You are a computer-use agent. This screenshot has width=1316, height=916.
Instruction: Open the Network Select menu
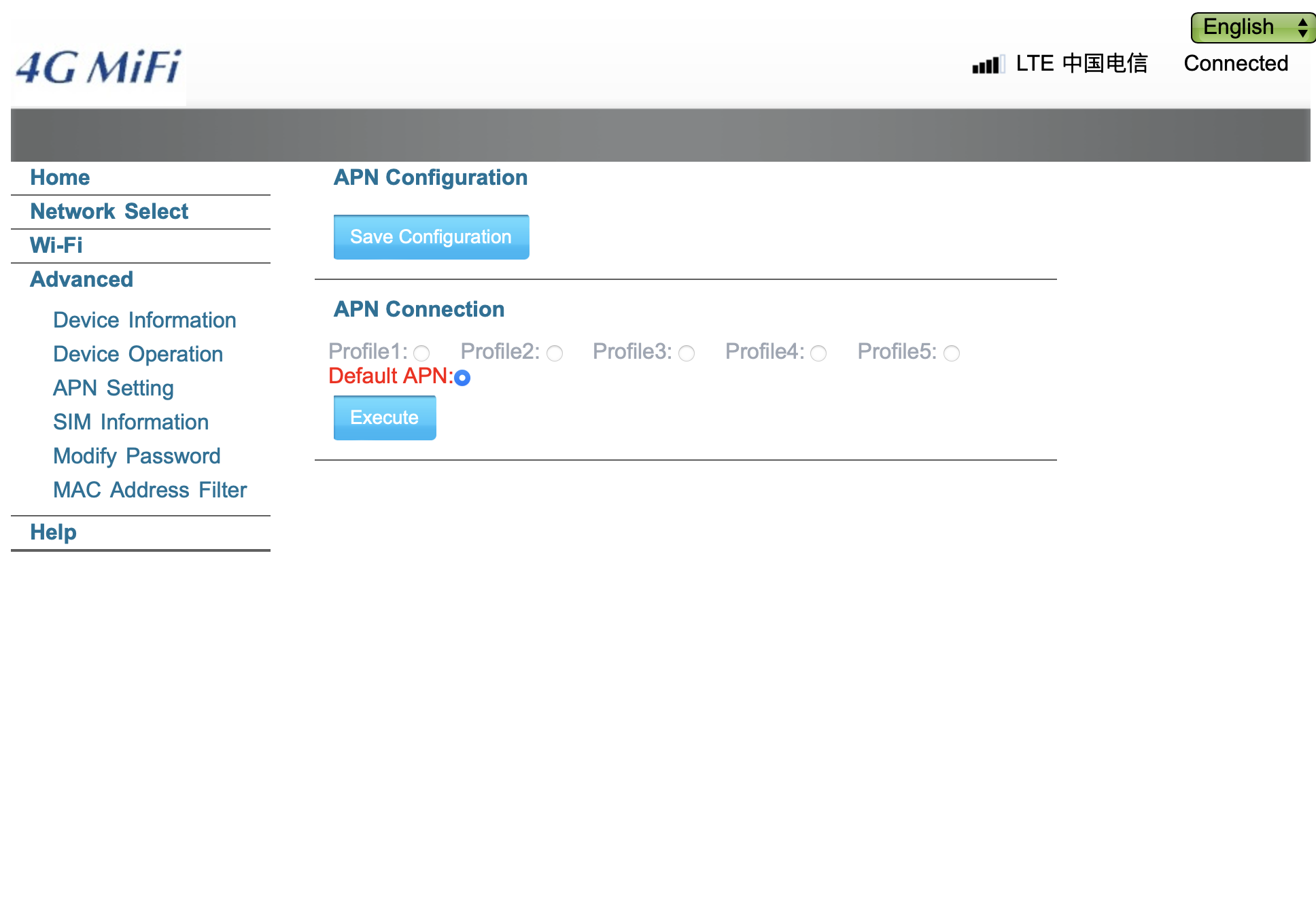point(109,211)
